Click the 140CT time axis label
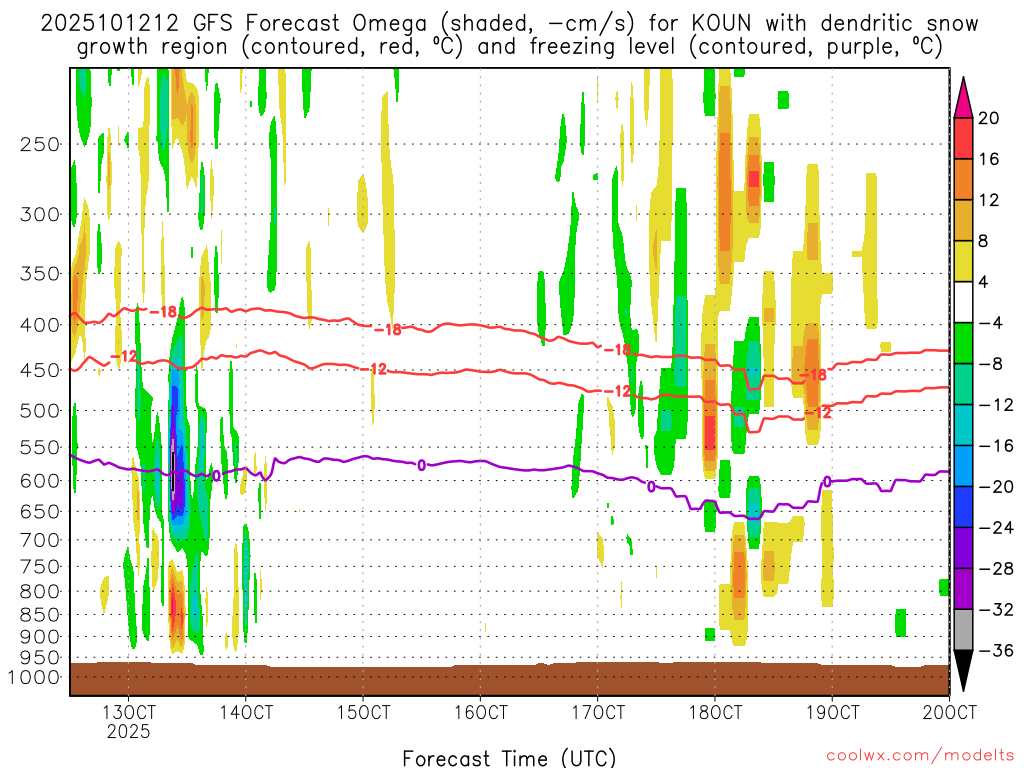The width and height of the screenshot is (1024, 768). click(x=246, y=711)
